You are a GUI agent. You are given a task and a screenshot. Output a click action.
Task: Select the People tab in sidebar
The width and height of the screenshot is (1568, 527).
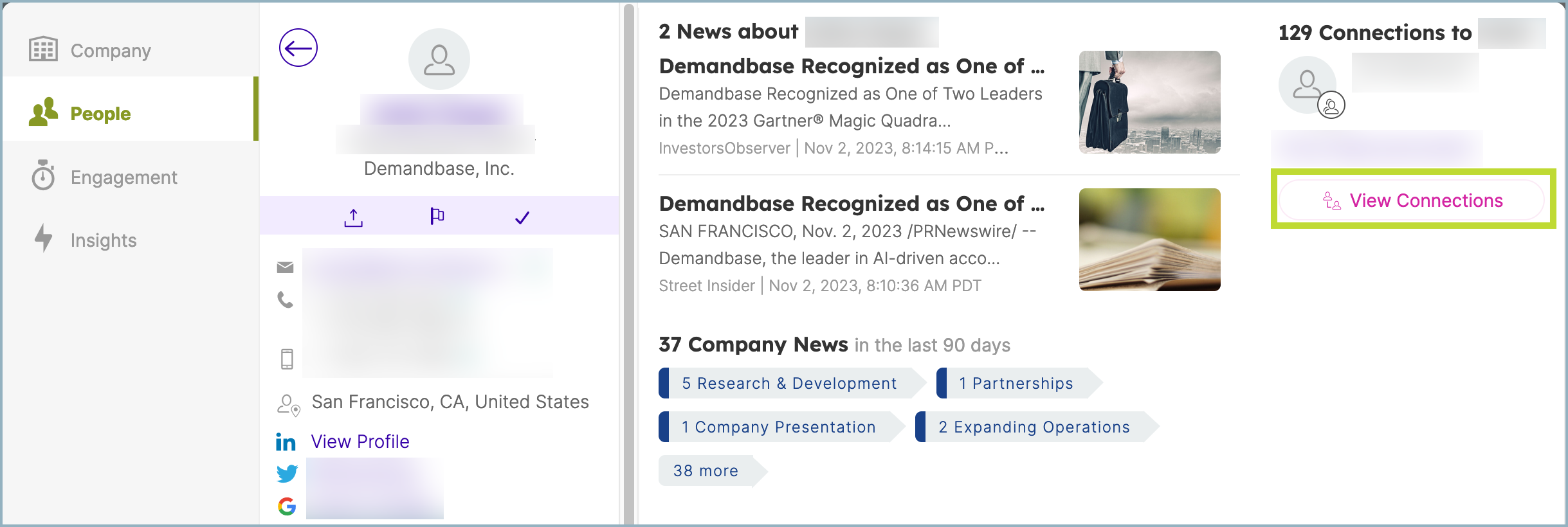coord(100,114)
